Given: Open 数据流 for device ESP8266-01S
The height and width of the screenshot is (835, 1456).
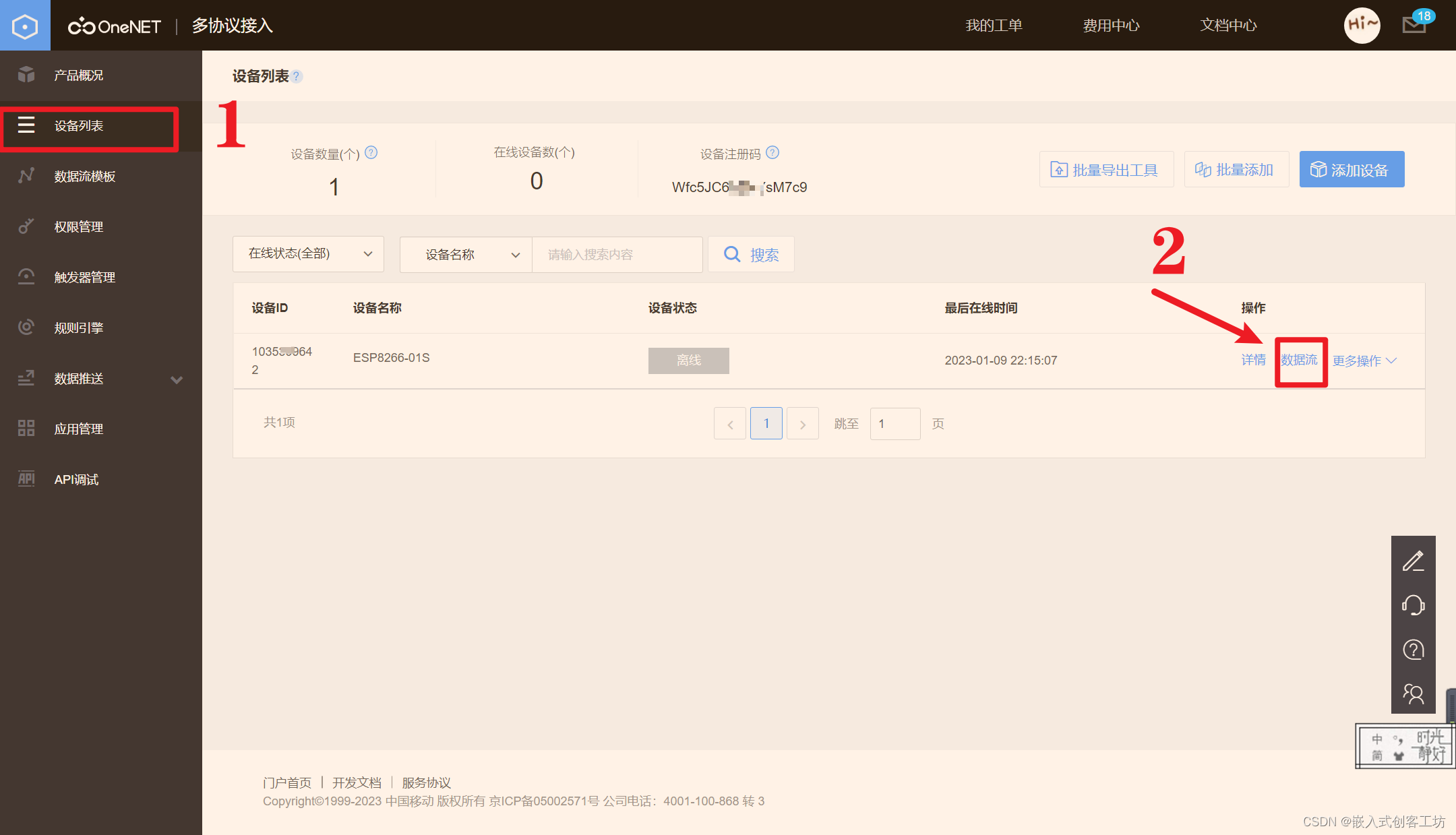Looking at the screenshot, I should point(1300,361).
